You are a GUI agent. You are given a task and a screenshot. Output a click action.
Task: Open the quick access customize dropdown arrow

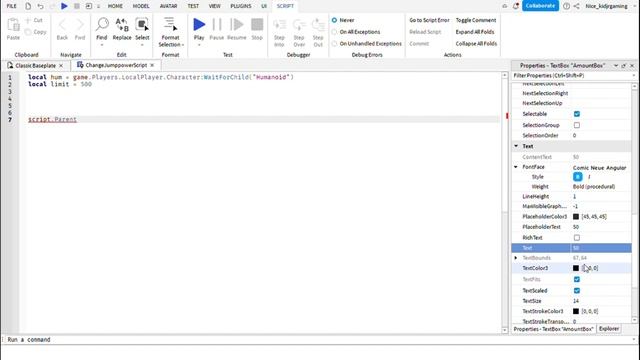tap(98, 6)
